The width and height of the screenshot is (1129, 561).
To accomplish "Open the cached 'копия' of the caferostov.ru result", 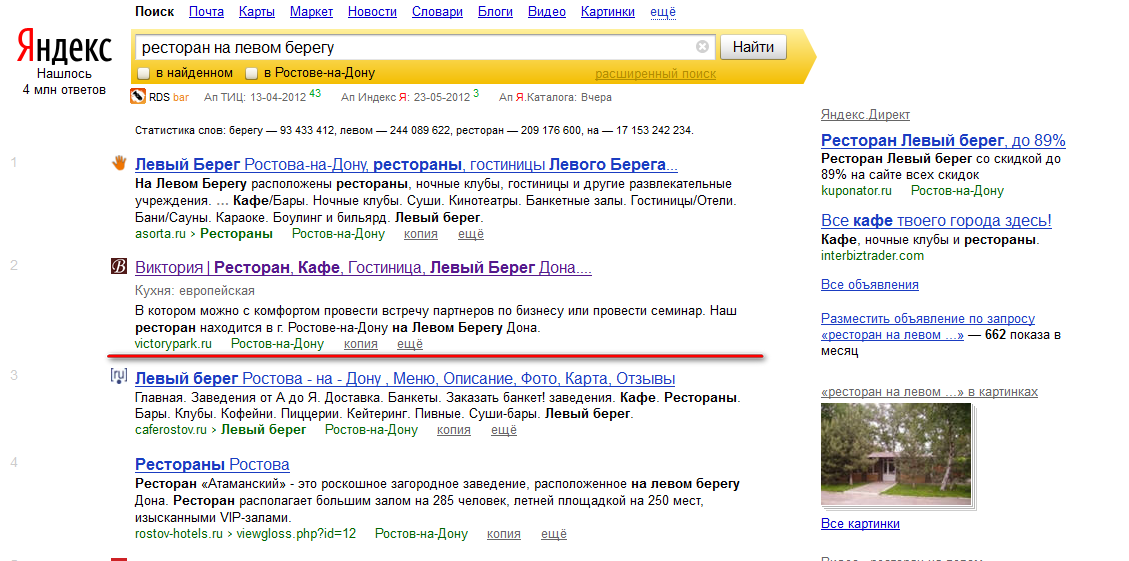I will (454, 430).
